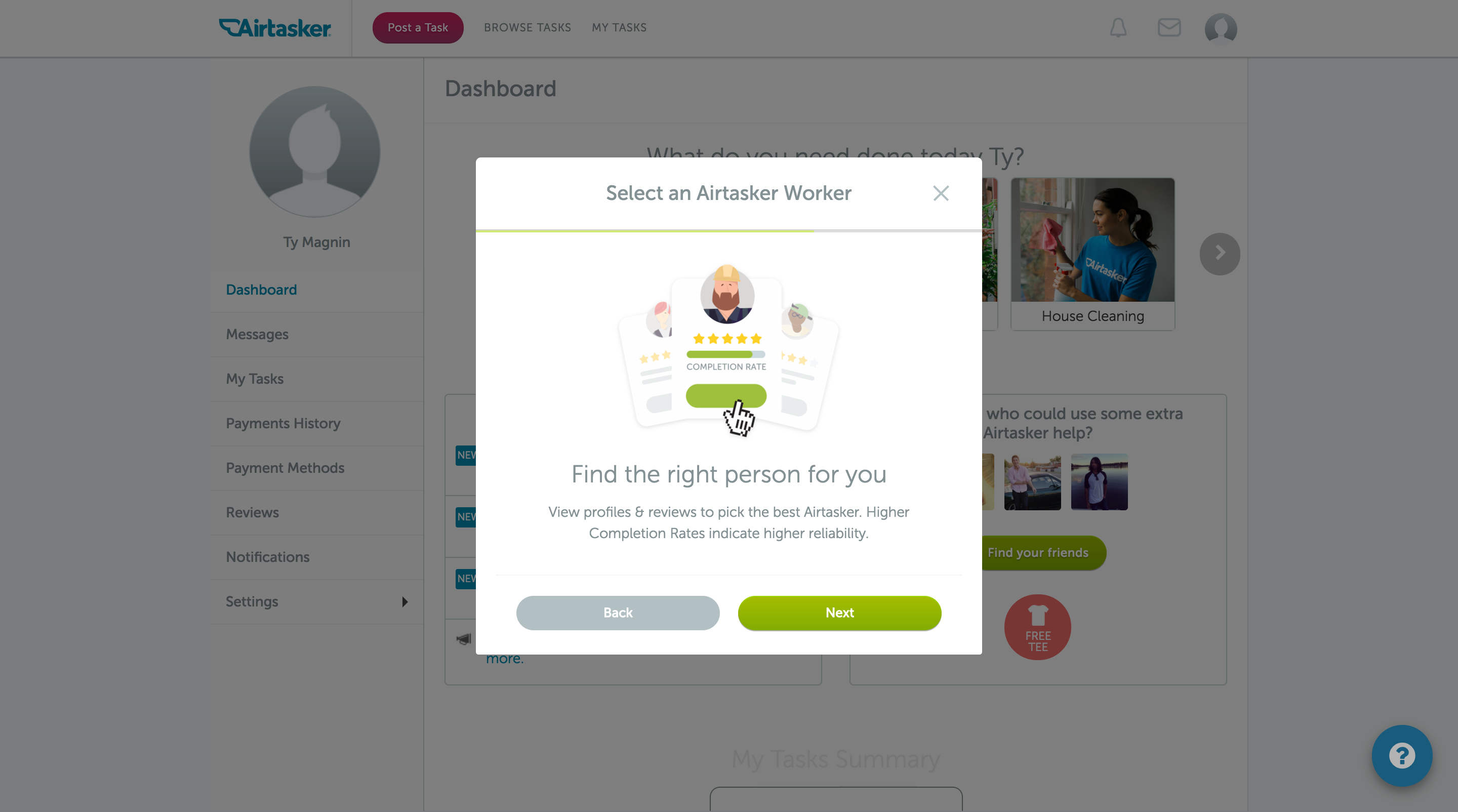Click the Free Tee red badge
The image size is (1458, 812).
pyautogui.click(x=1037, y=627)
